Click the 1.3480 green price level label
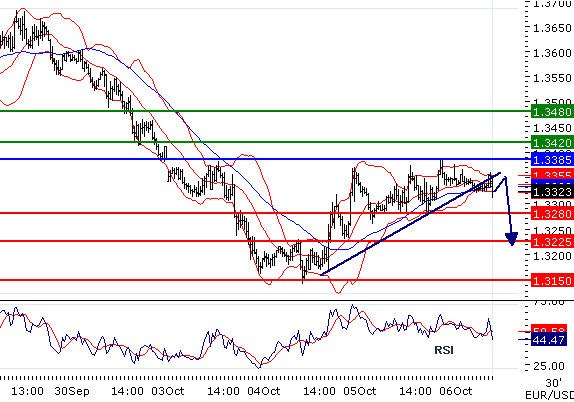Viewport: 574px width, 402px height. (x=552, y=111)
